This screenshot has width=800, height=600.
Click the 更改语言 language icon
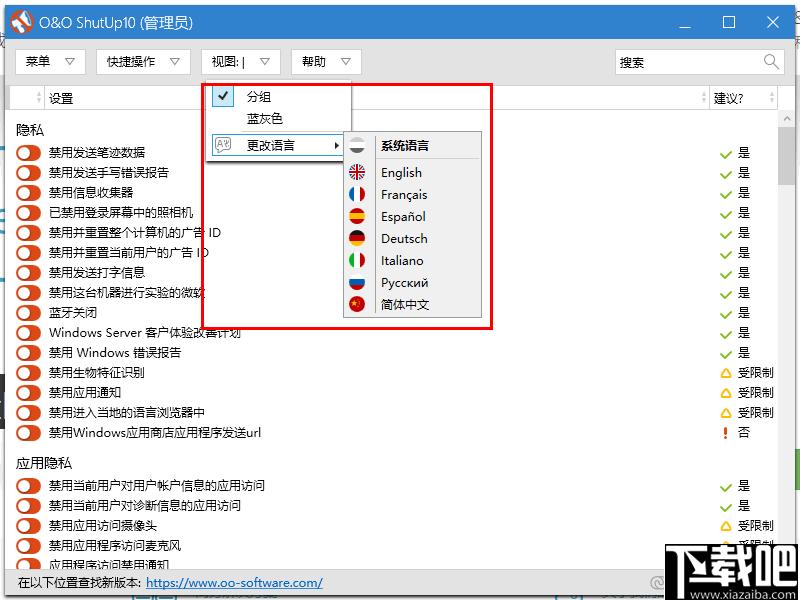[223, 145]
